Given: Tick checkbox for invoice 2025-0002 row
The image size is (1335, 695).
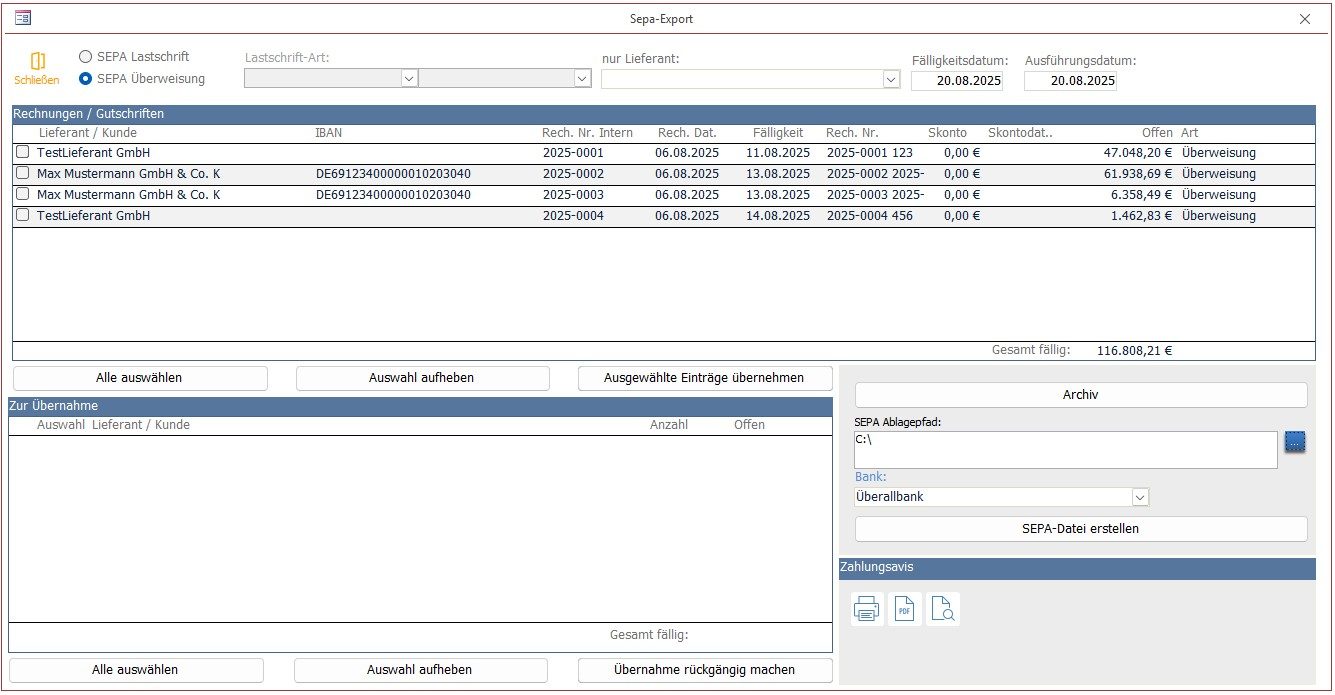Looking at the screenshot, I should pos(23,174).
